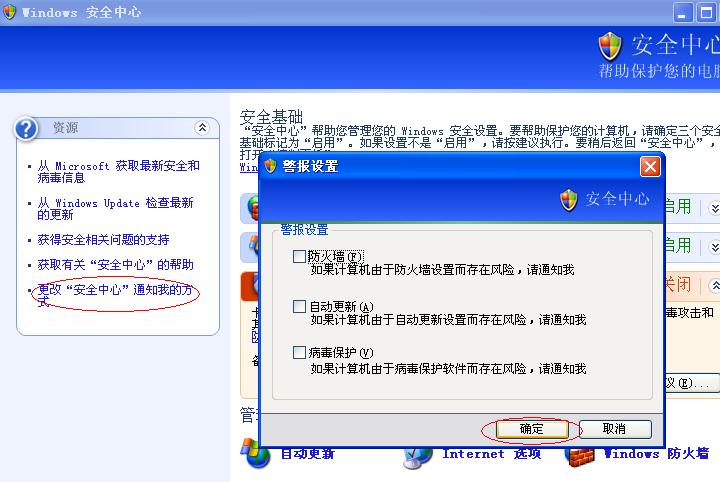Click text 如果计算机由于防火墙设置而存在风险，请通知我
This screenshot has width=720, height=482.
(443, 269)
